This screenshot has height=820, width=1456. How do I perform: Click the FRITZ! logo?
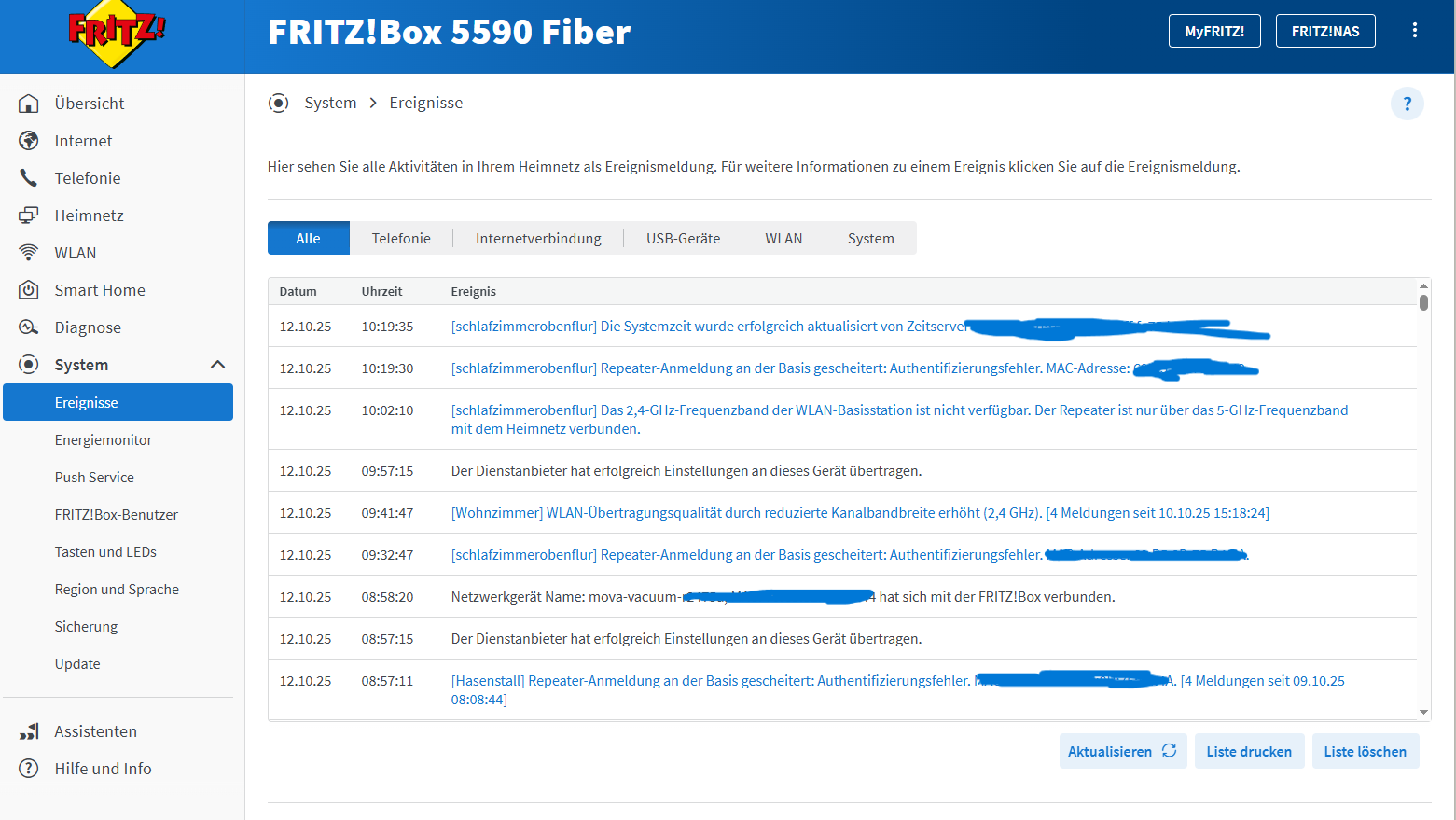click(x=117, y=35)
